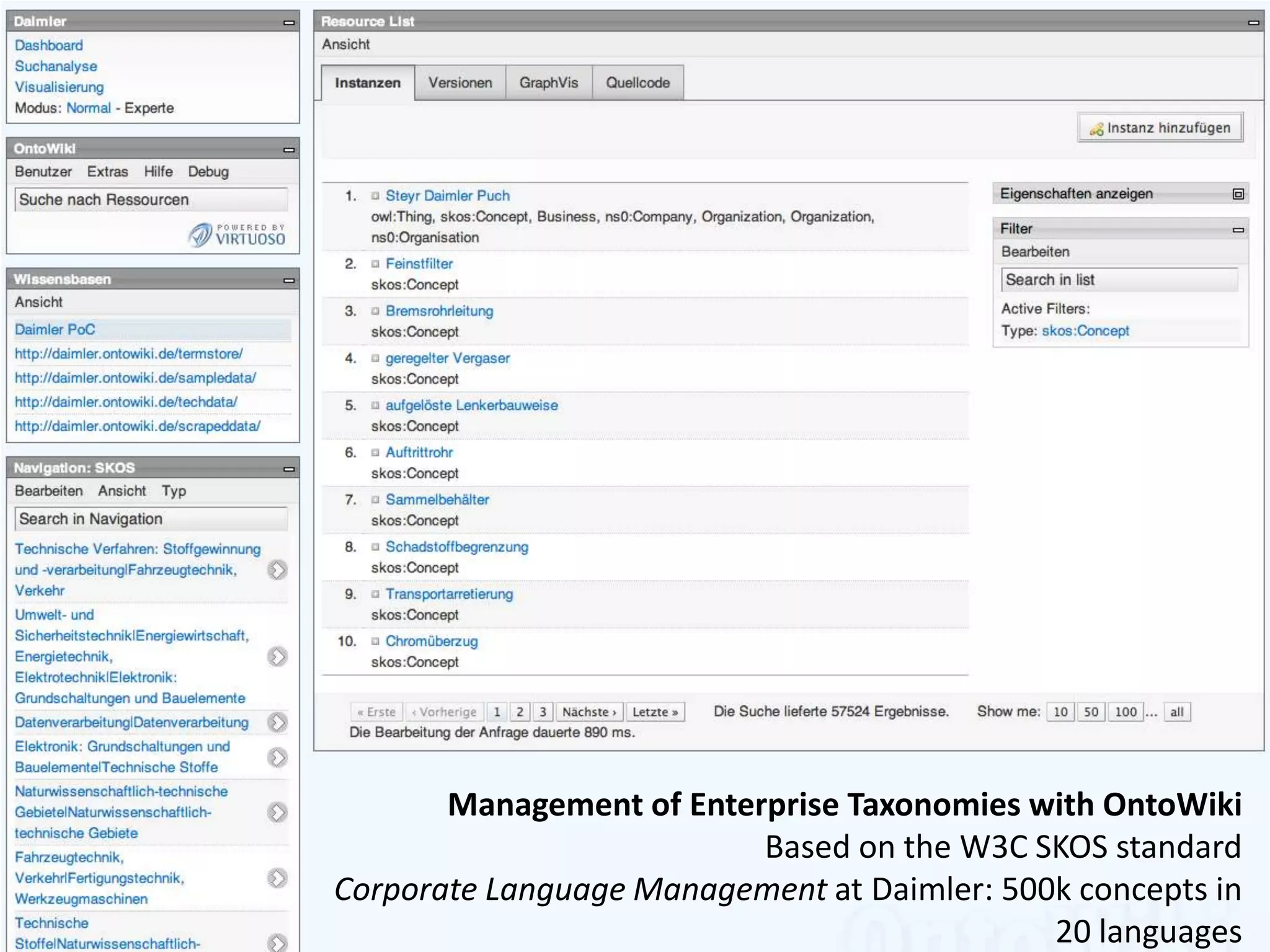Collapse the Navigation: SKOS panel
1270x952 pixels.
coord(288,469)
